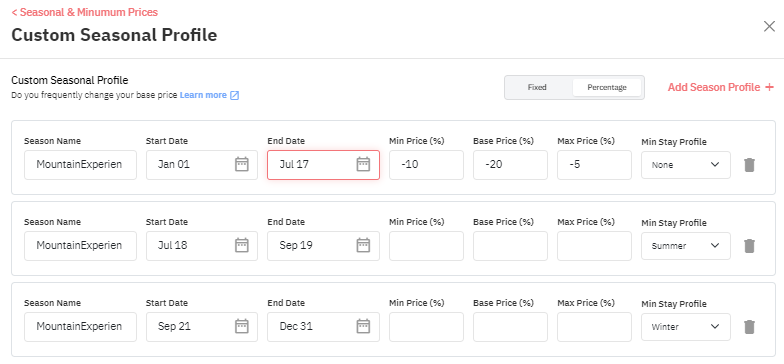Image resolution: width=784 pixels, height=364 pixels.
Task: Click empty Max Price field in Winter row
Action: [x=594, y=326]
